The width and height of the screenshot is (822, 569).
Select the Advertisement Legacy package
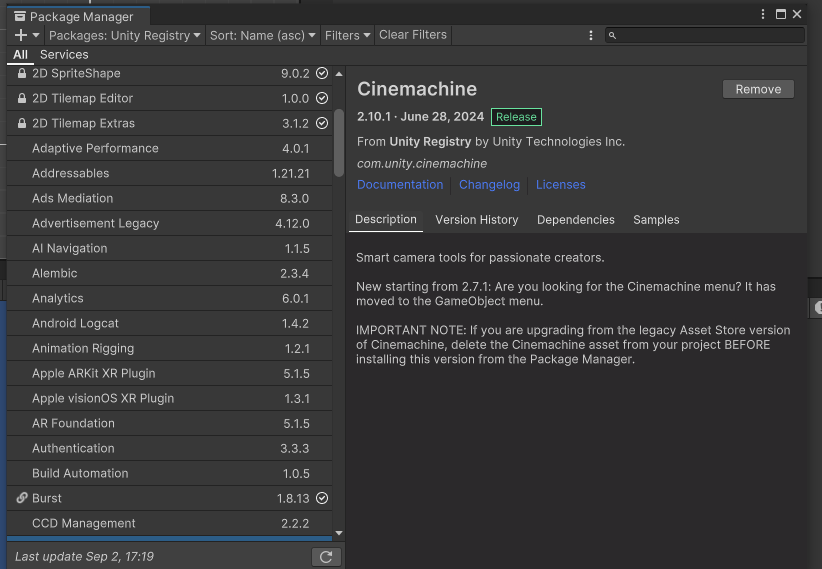pyautogui.click(x=169, y=223)
